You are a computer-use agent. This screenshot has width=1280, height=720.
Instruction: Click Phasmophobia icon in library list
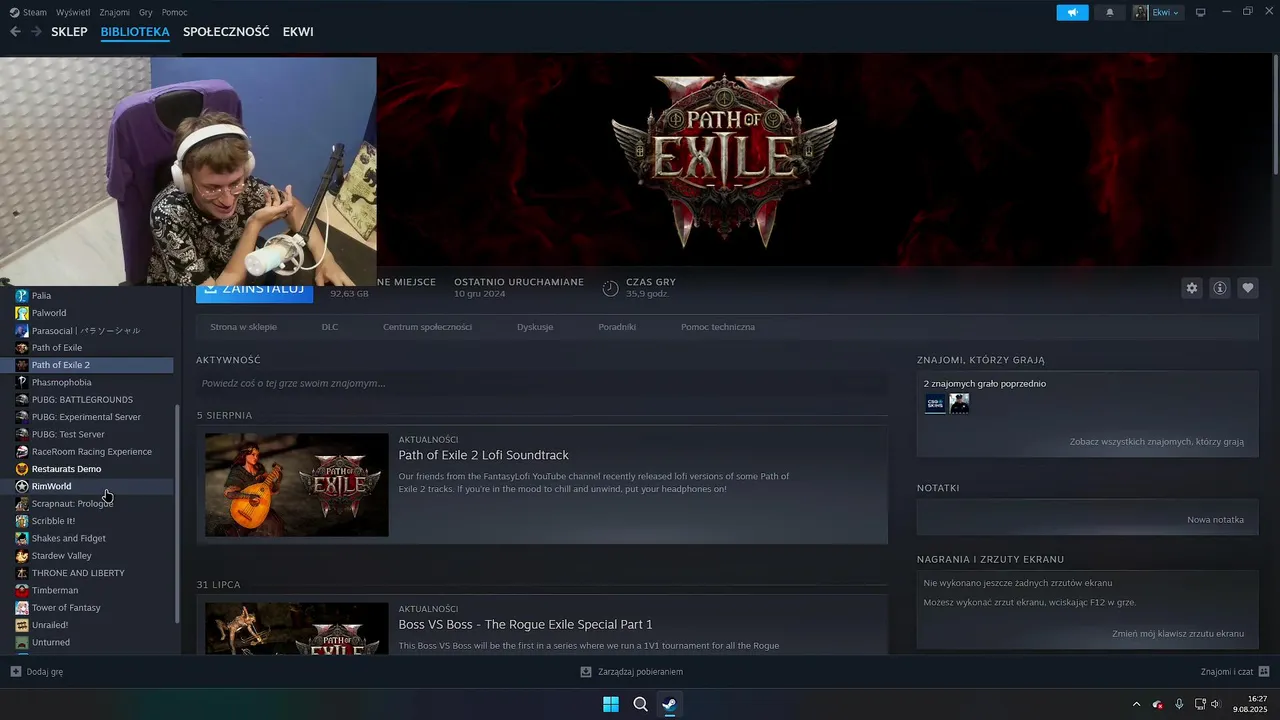[x=22, y=382]
